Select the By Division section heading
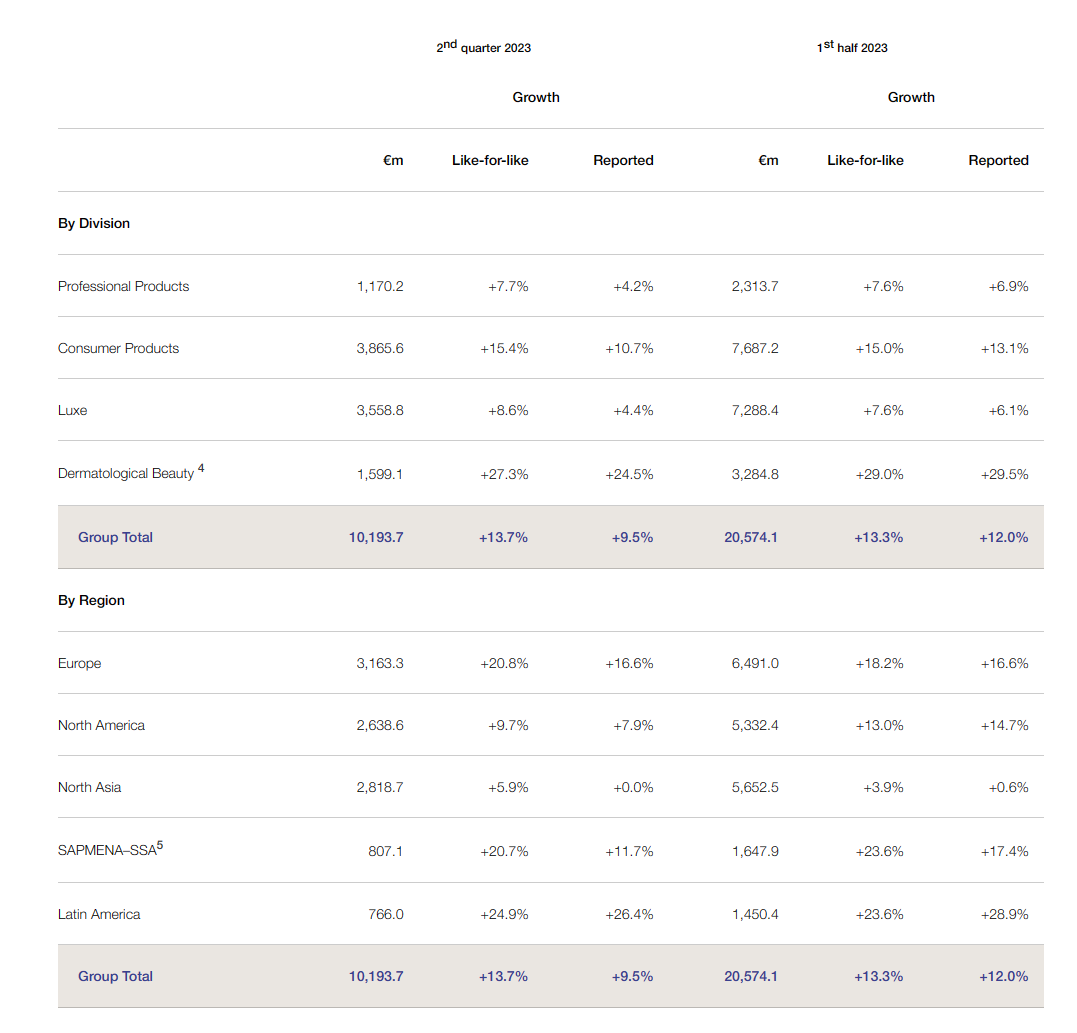The image size is (1077, 1033). click(93, 223)
